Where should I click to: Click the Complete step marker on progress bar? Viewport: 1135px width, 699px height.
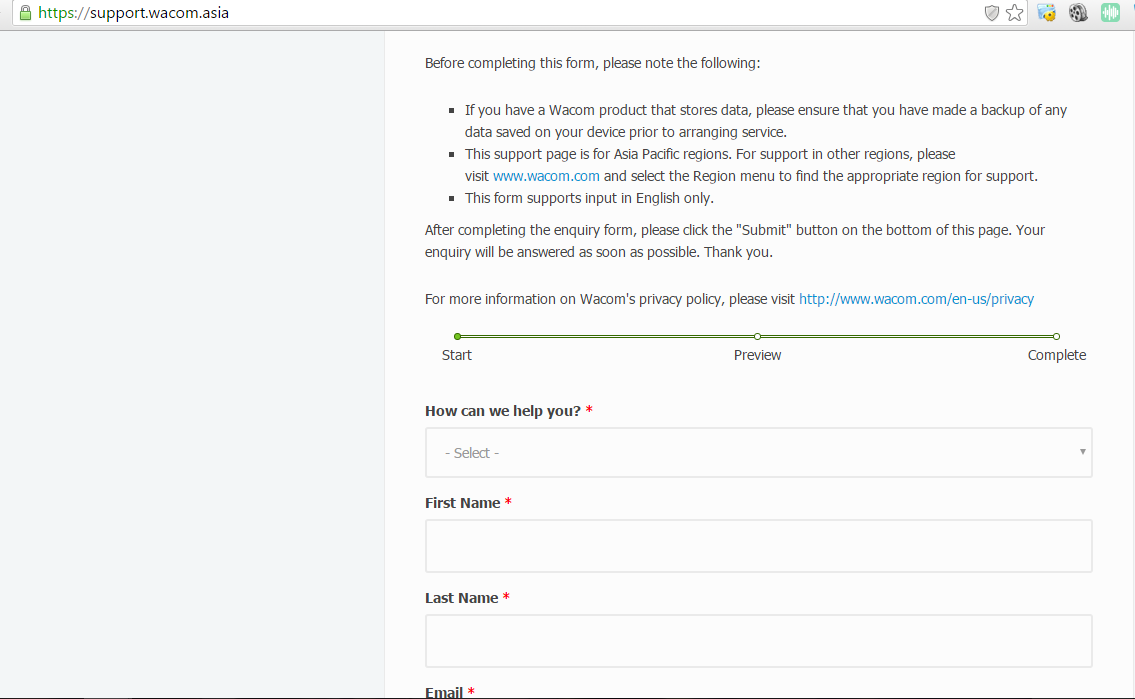(x=1057, y=336)
